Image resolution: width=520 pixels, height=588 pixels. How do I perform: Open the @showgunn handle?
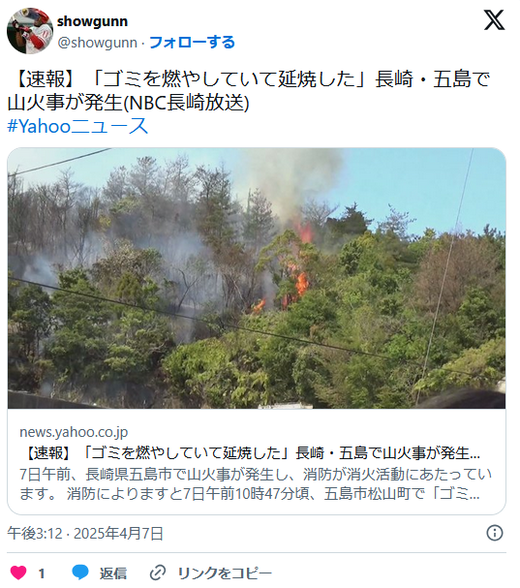pos(97,43)
